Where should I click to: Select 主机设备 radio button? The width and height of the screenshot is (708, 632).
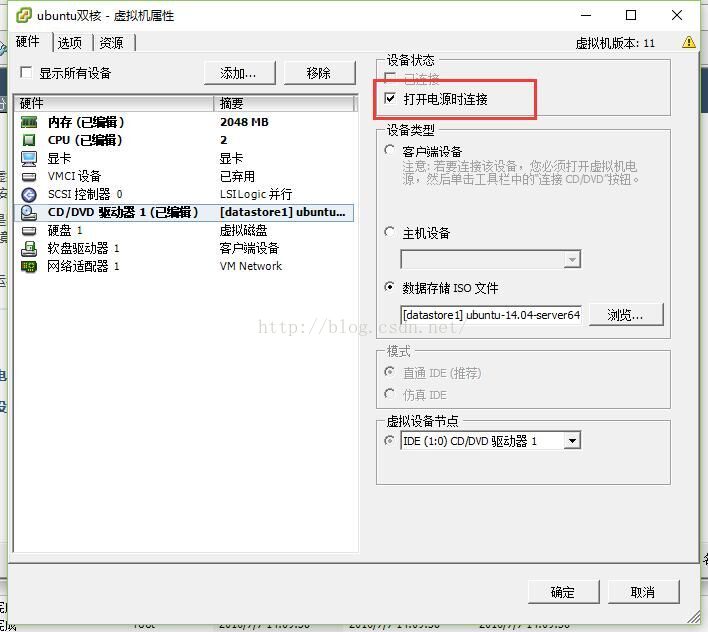pos(390,232)
